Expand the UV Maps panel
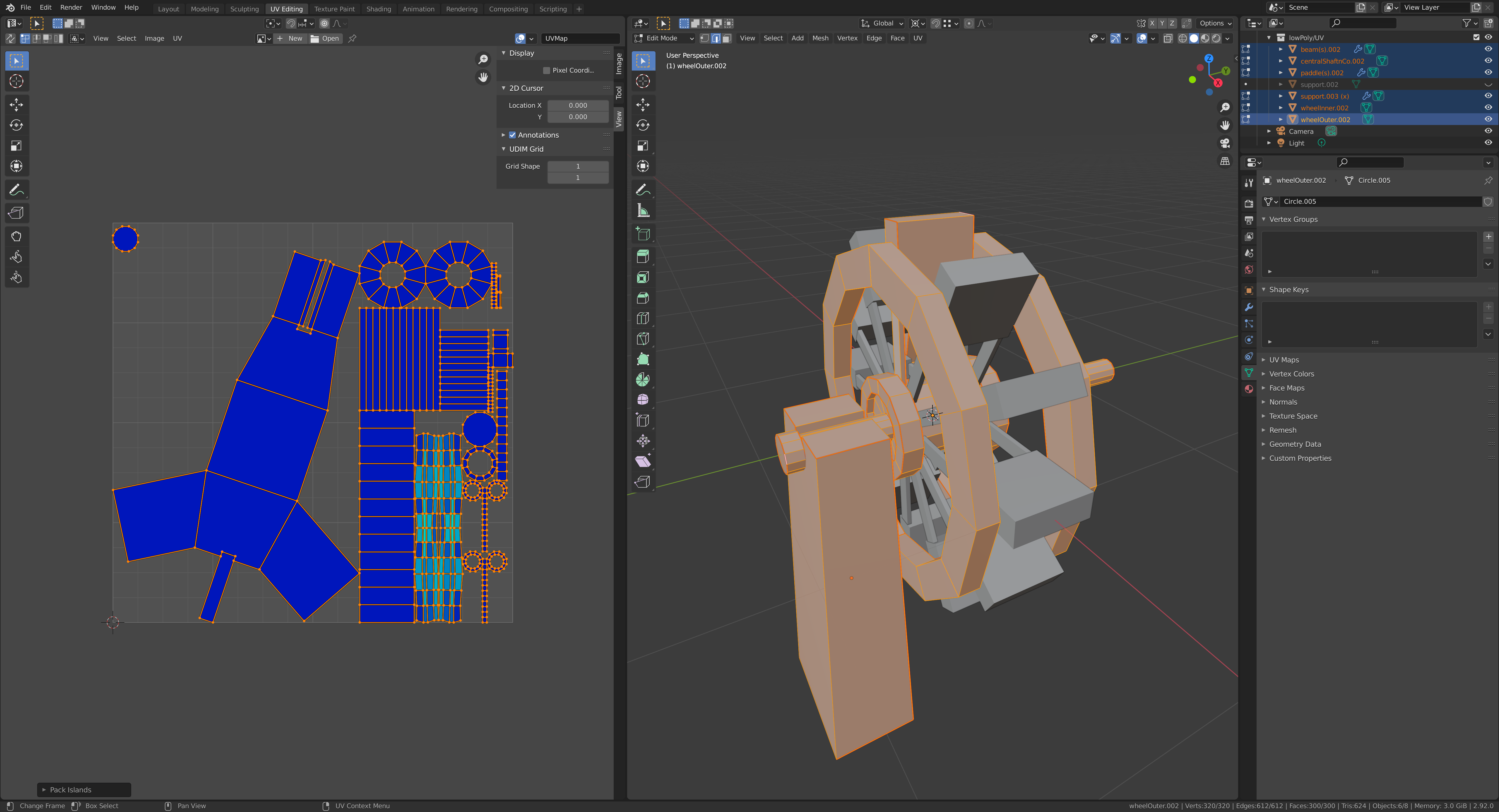Screen dimensions: 1499x812 click(1284, 360)
